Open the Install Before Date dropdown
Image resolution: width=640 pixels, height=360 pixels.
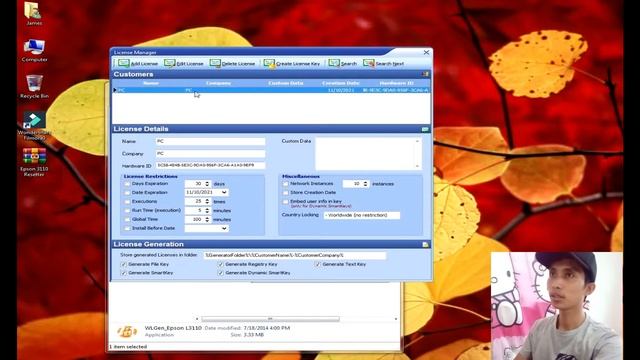pyautogui.click(x=224, y=229)
